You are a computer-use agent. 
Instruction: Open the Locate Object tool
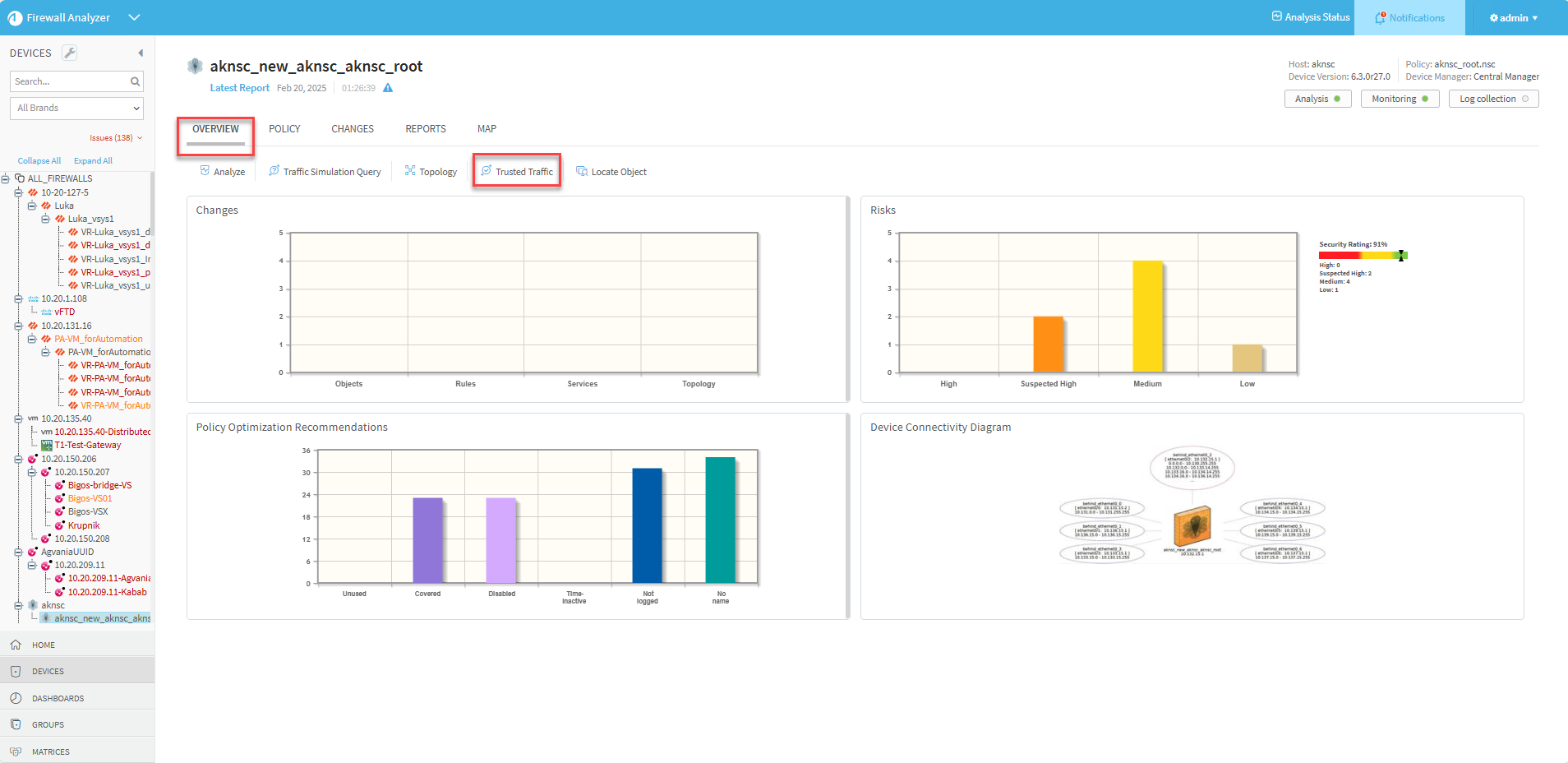point(611,172)
